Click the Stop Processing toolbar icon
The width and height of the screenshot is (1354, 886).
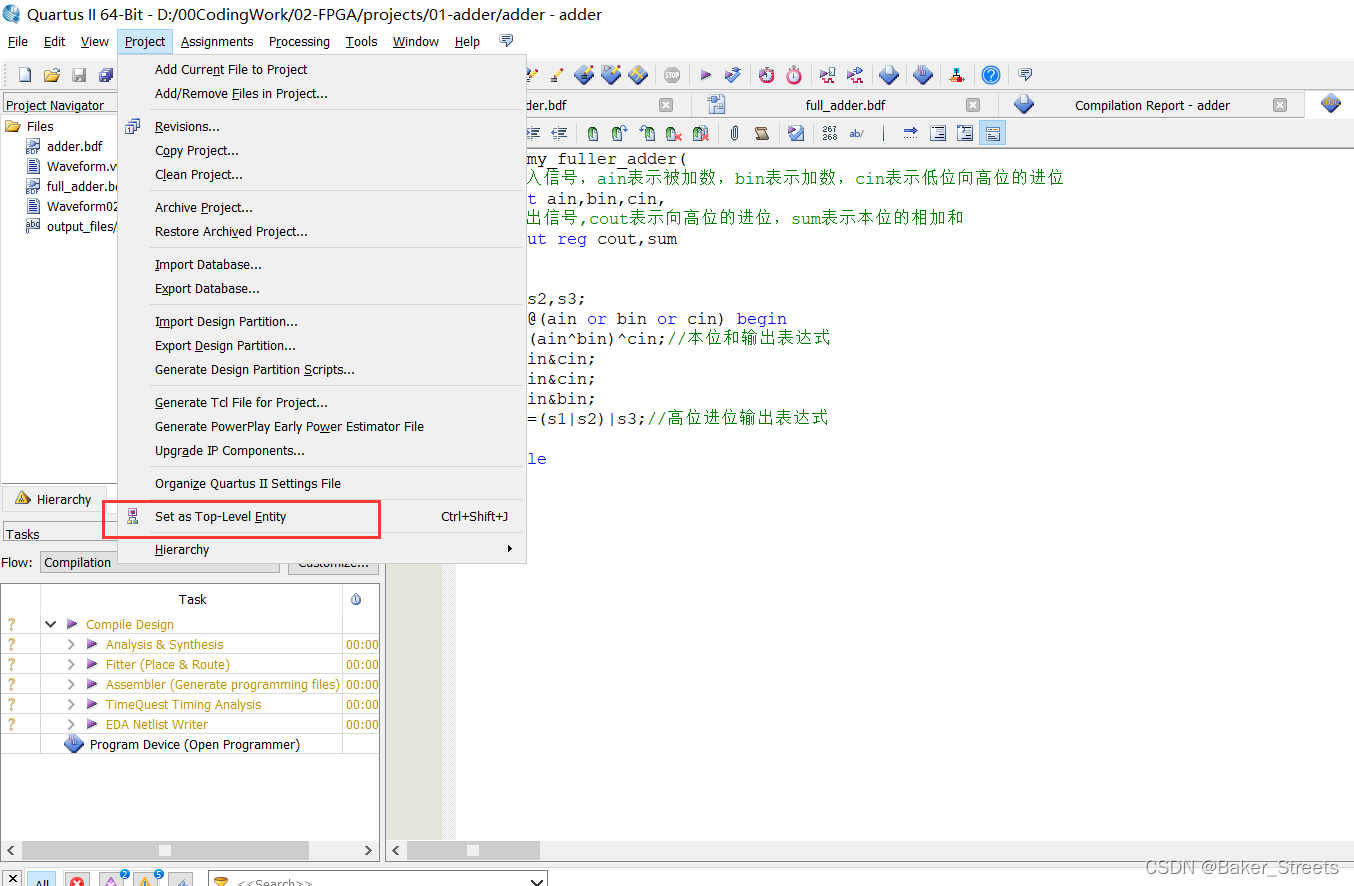coord(672,75)
